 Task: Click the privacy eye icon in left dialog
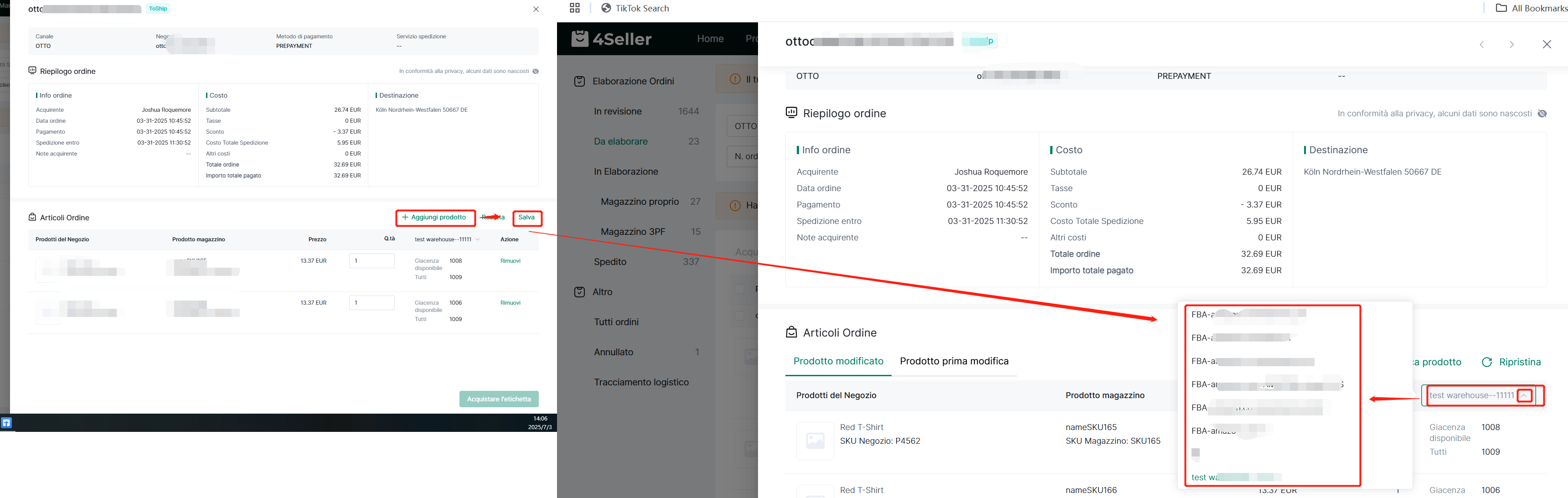pyautogui.click(x=536, y=71)
